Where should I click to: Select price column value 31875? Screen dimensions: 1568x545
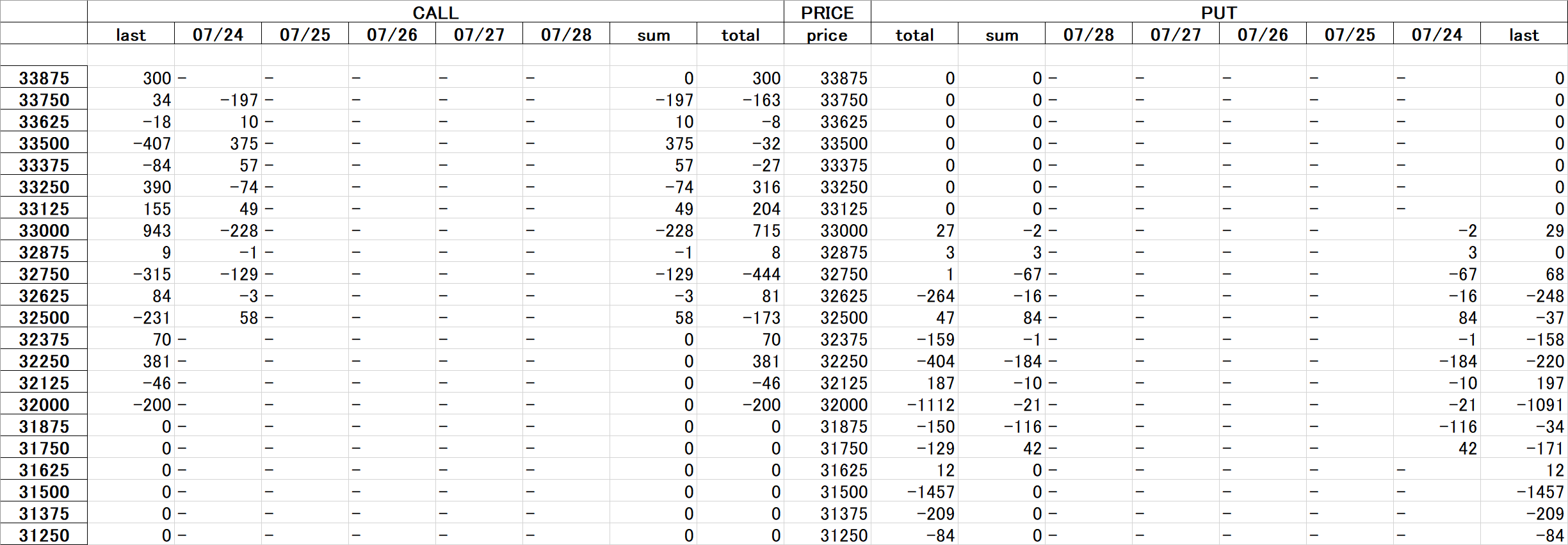tap(844, 426)
